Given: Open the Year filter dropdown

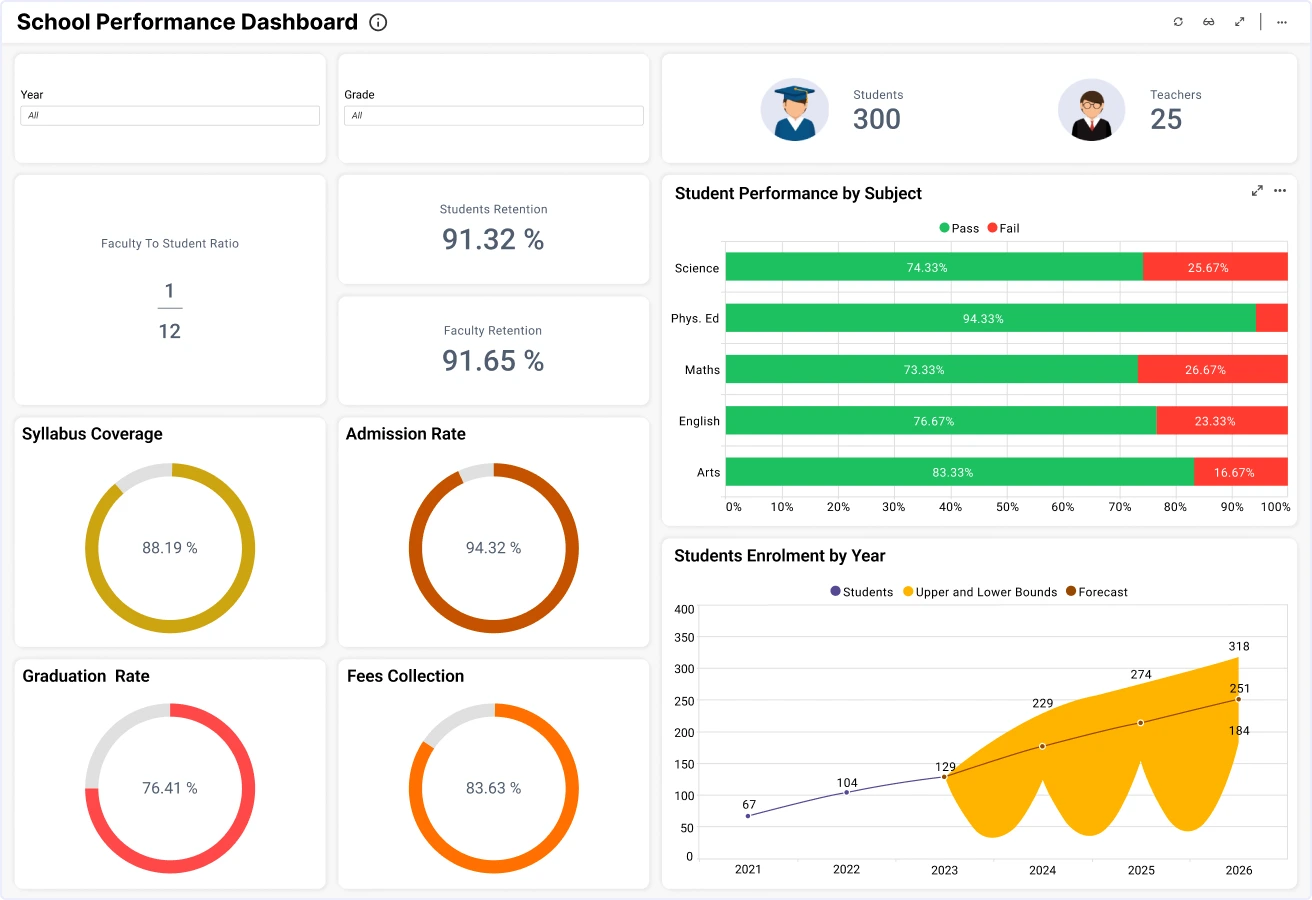Looking at the screenshot, I should [170, 116].
